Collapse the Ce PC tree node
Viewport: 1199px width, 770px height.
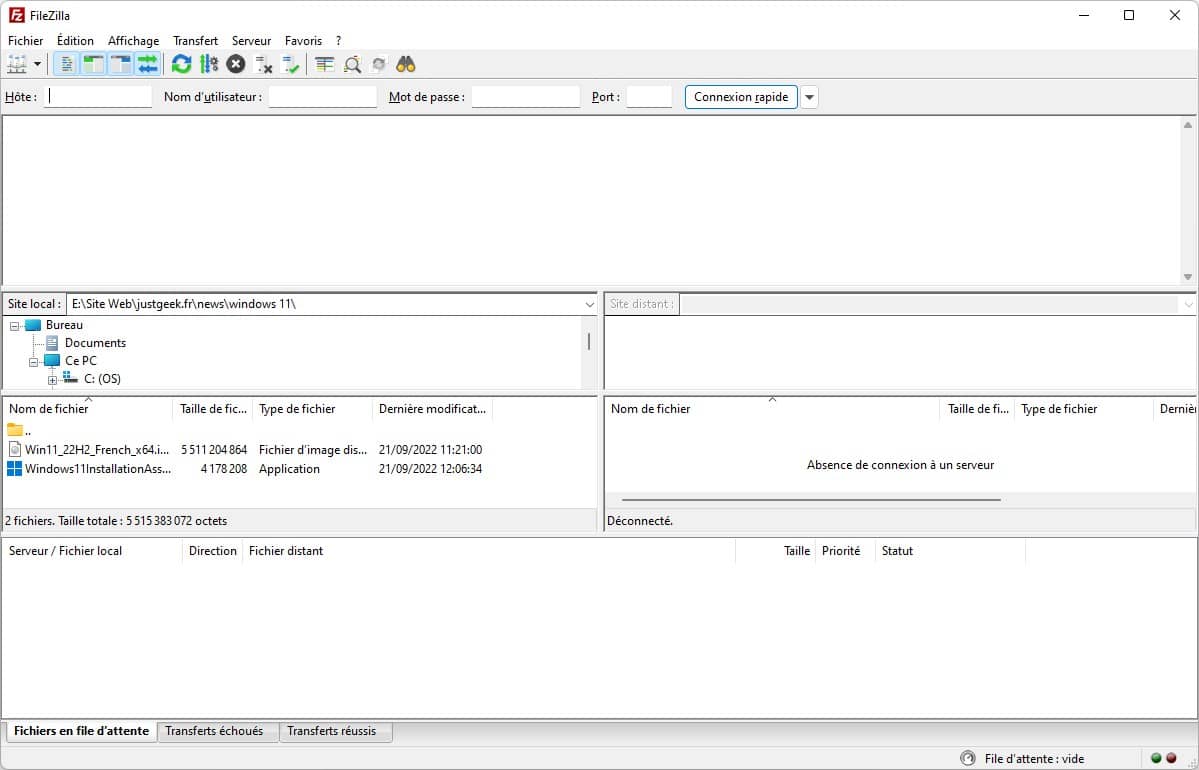coord(34,362)
